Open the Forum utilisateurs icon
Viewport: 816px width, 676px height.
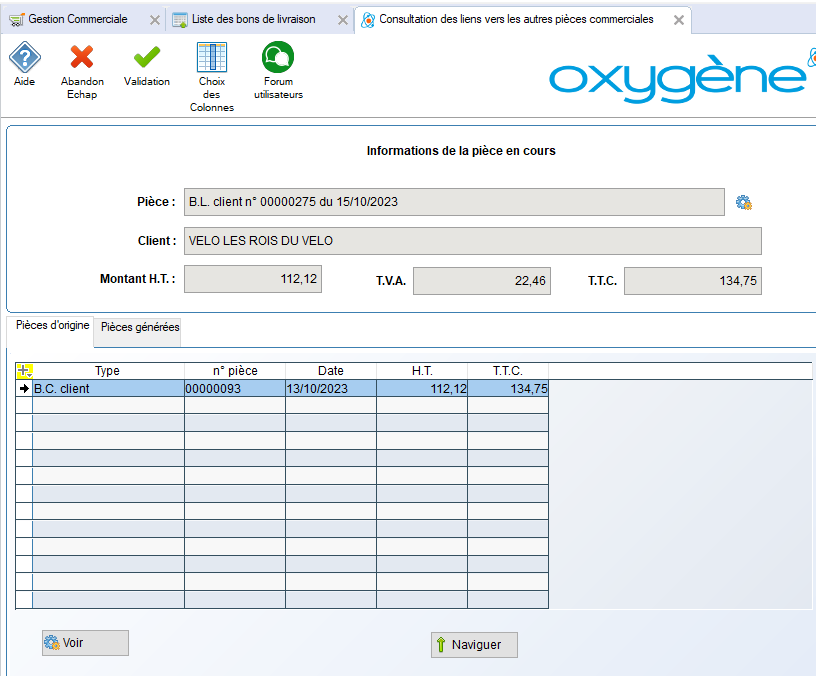pyautogui.click(x=277, y=58)
